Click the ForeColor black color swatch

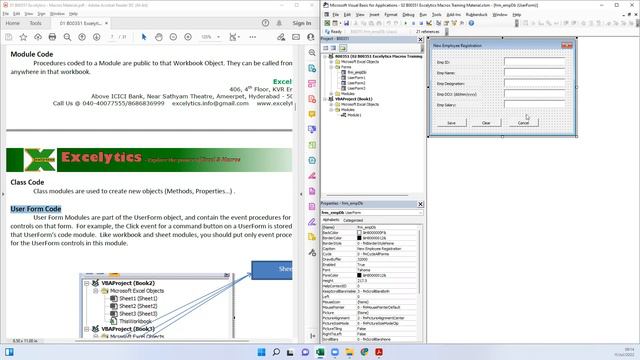coord(359,276)
